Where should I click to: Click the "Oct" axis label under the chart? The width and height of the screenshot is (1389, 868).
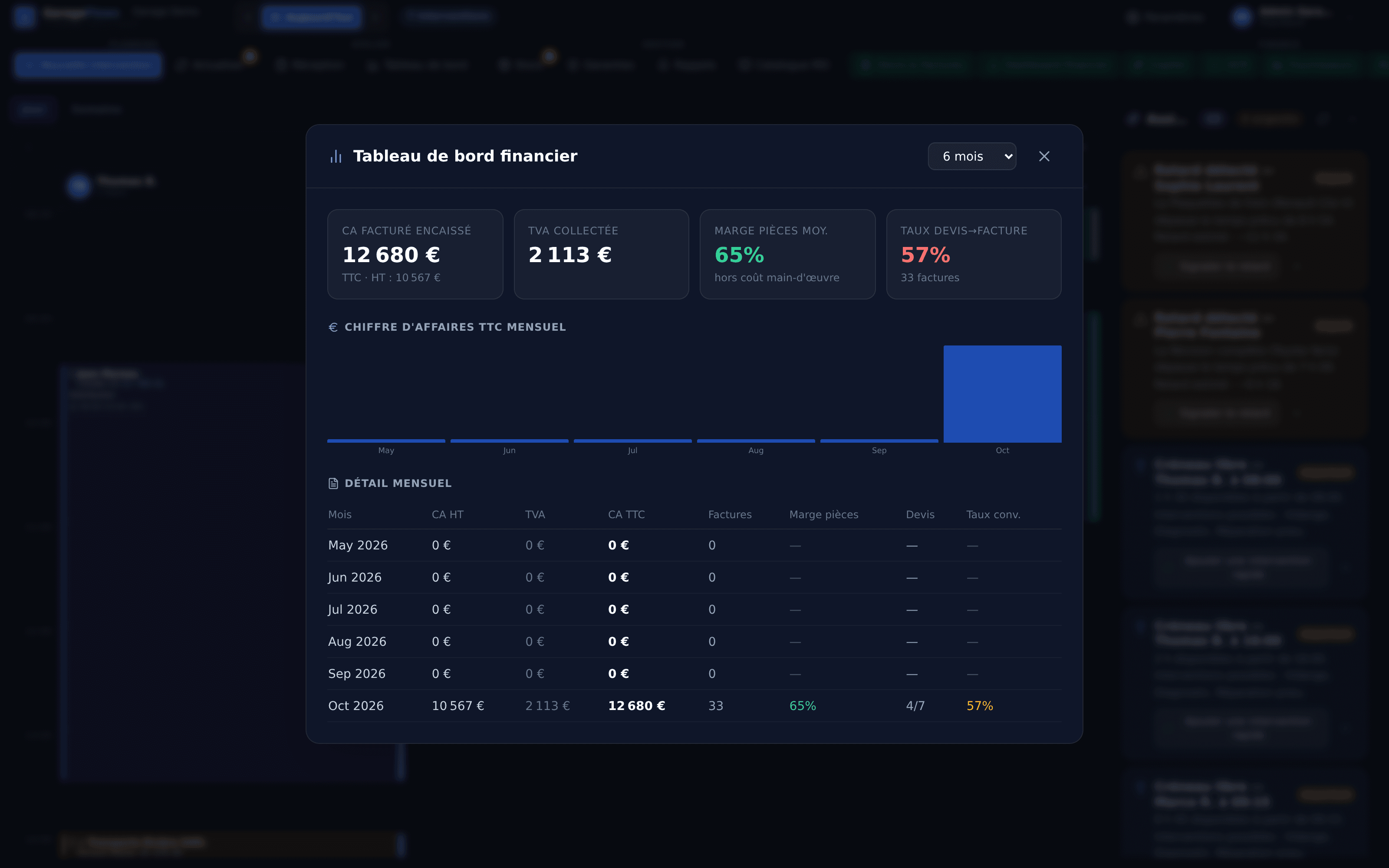click(1002, 450)
